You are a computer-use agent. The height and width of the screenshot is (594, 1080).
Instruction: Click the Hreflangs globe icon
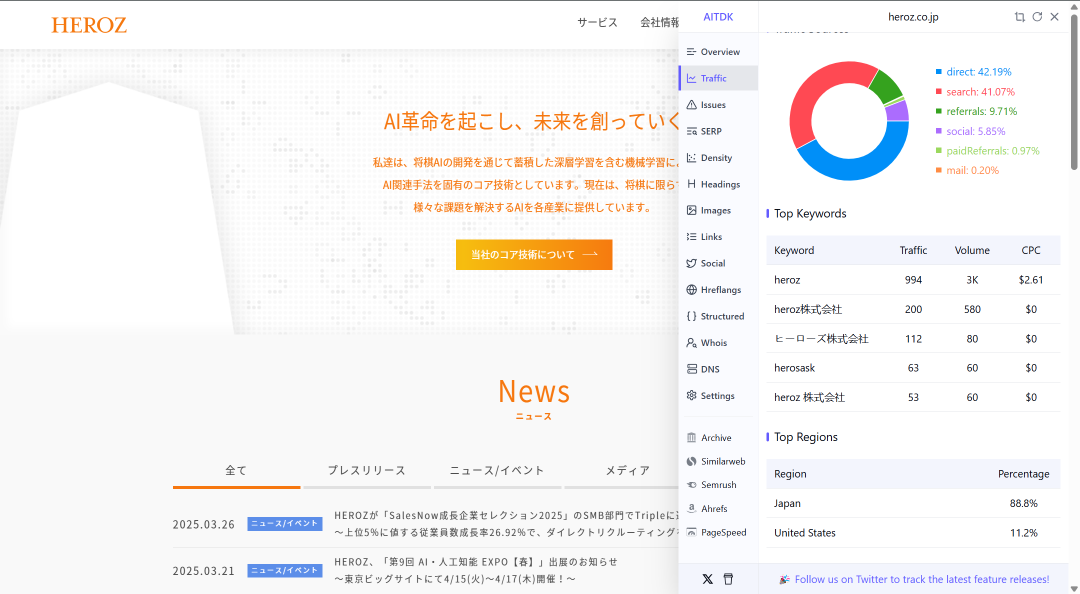pos(692,289)
